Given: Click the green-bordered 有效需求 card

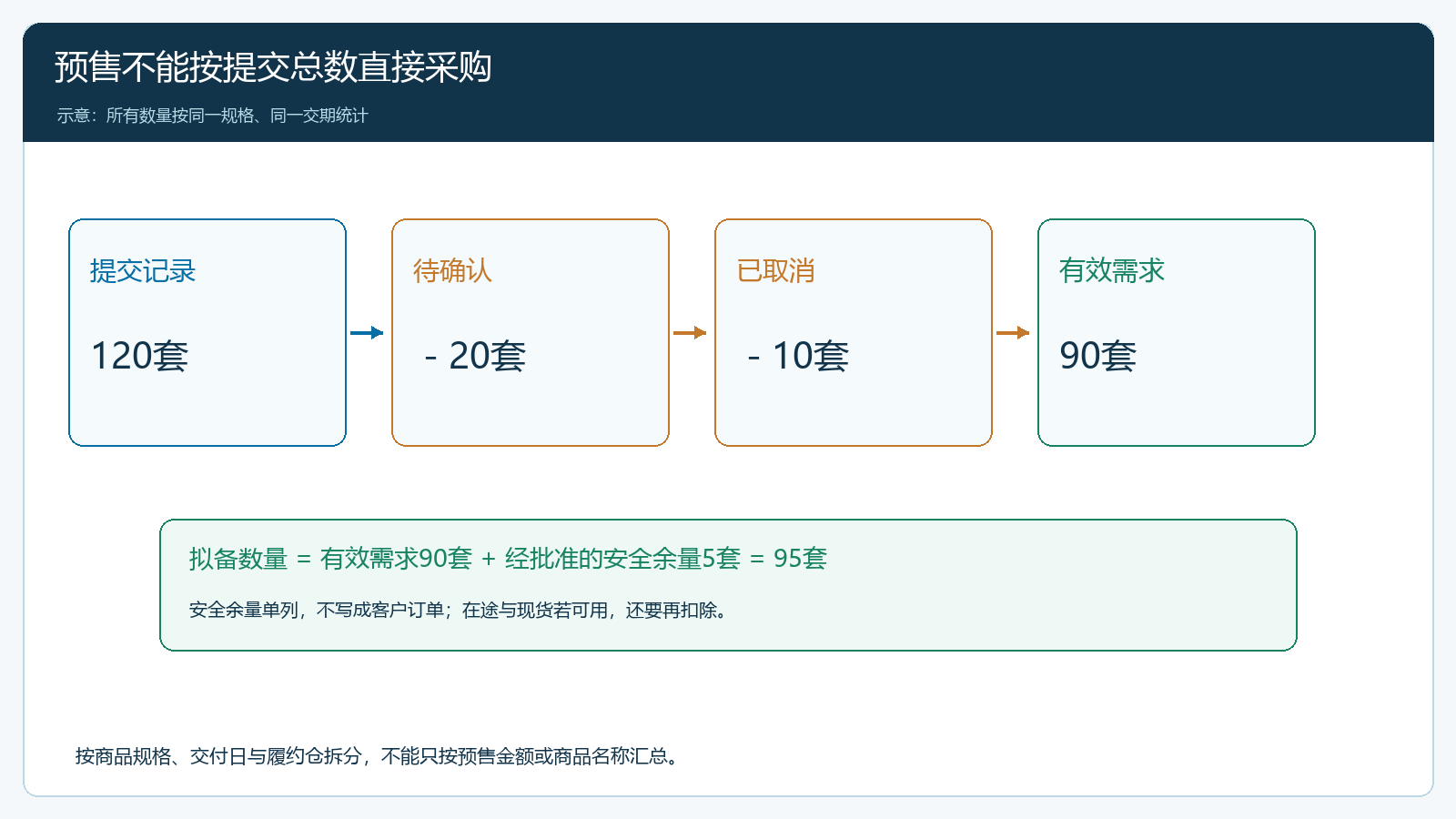Looking at the screenshot, I should (x=1177, y=332).
